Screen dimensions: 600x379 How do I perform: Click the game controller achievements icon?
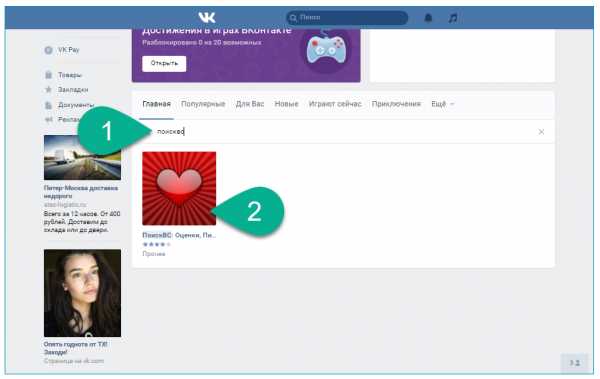(x=326, y=49)
